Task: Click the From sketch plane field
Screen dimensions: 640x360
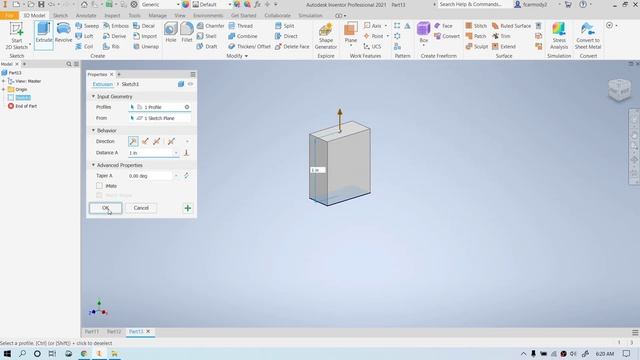Action: [159, 118]
